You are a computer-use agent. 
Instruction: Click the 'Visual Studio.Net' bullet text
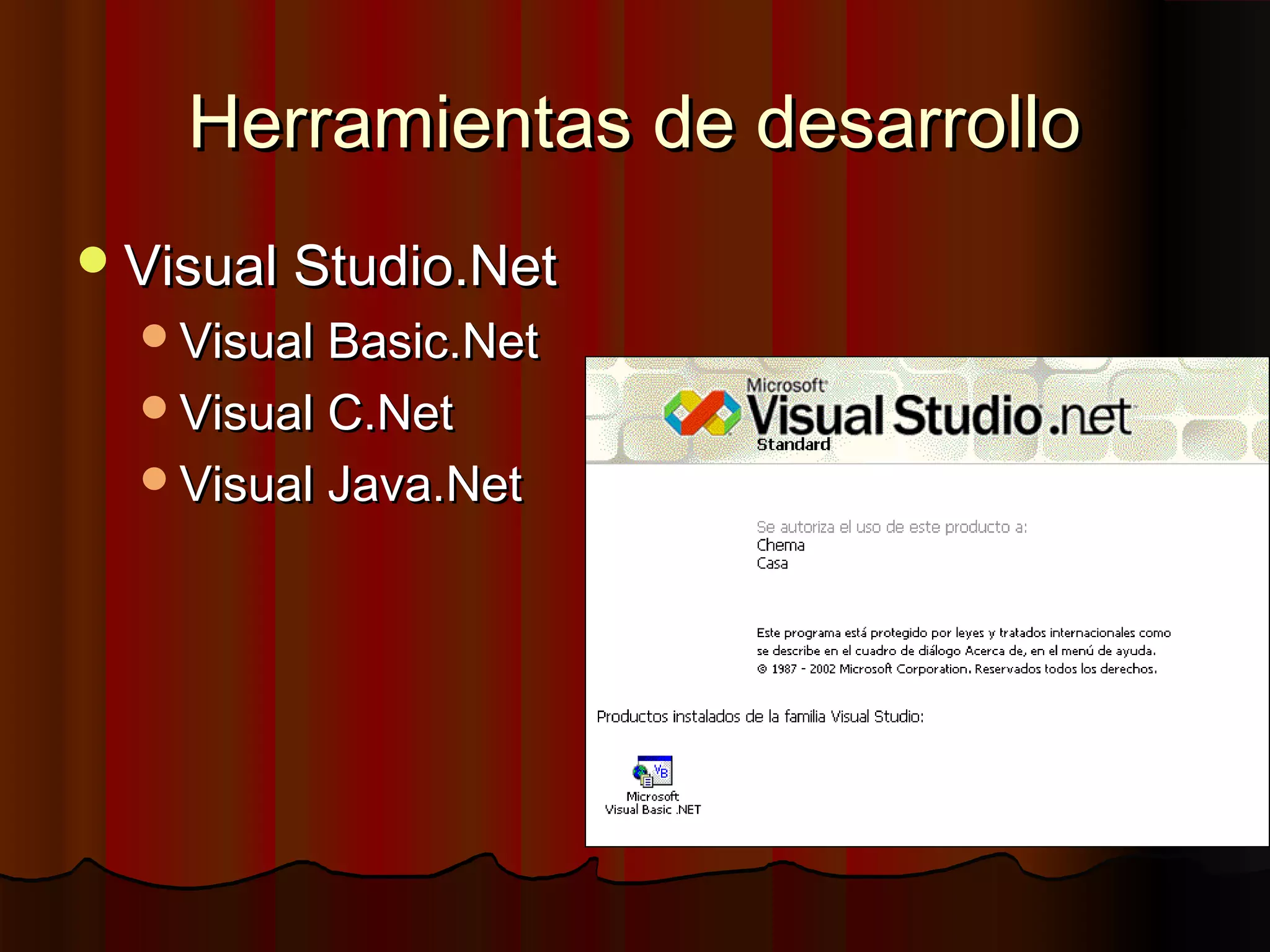tap(341, 266)
